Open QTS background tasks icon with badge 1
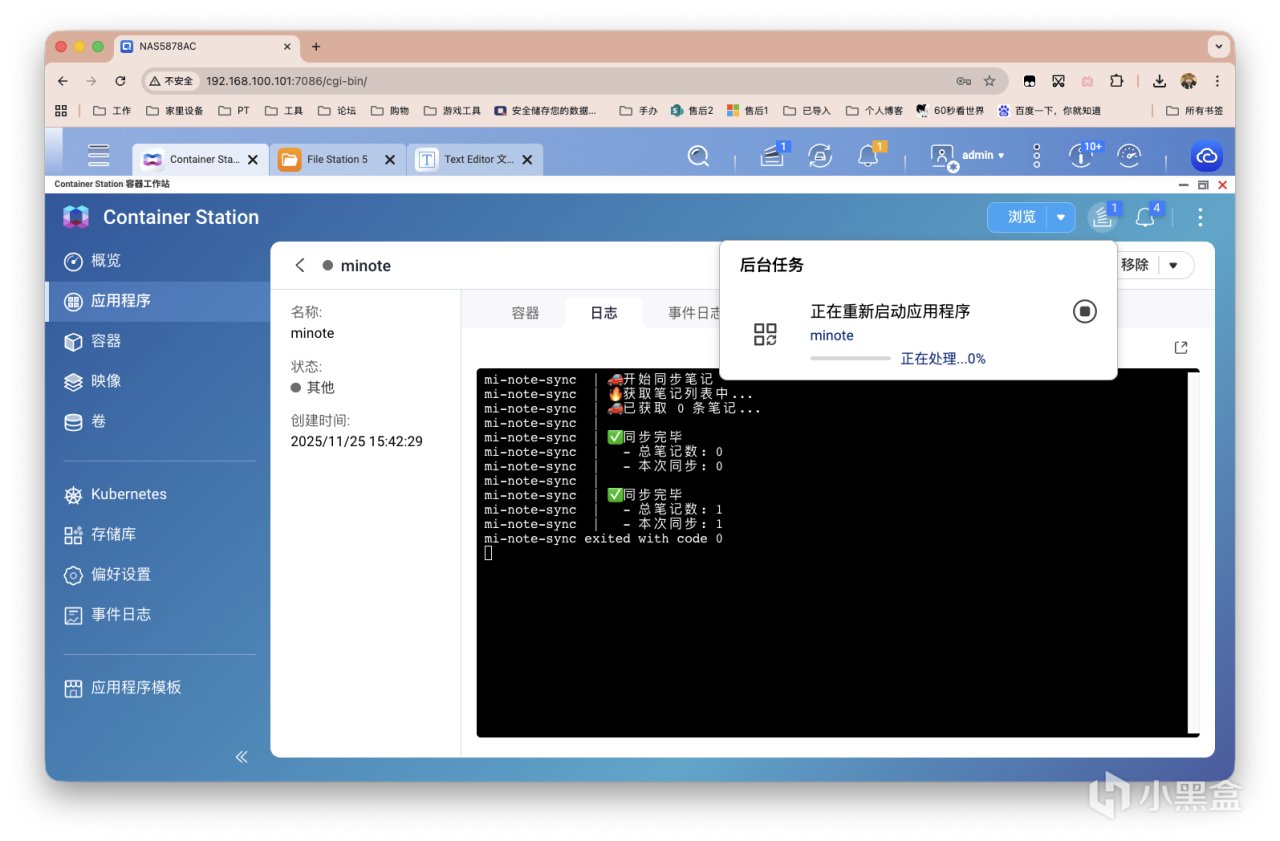The image size is (1280, 841). click(x=773, y=155)
